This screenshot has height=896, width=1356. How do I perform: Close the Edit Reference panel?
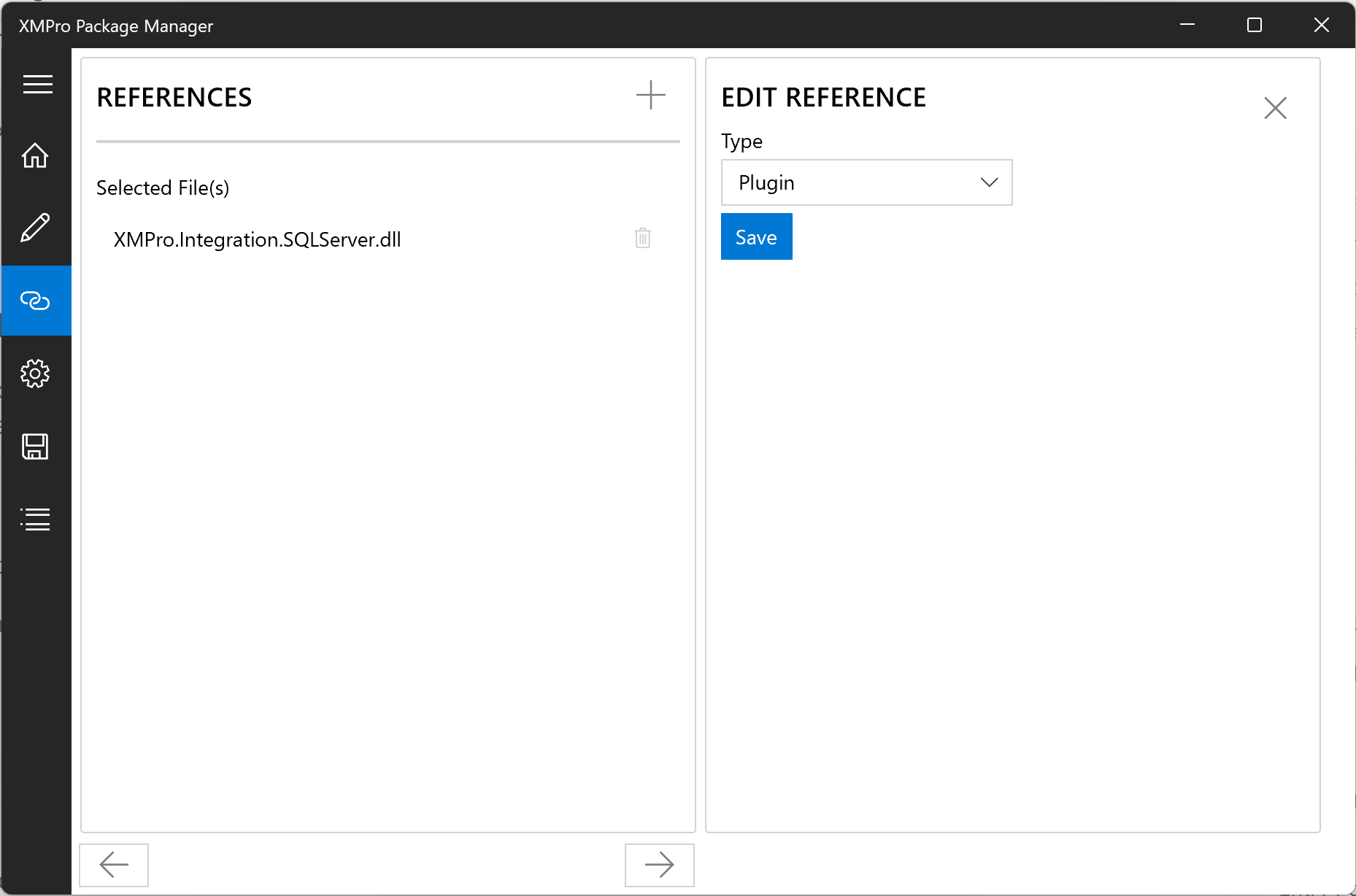tap(1275, 109)
